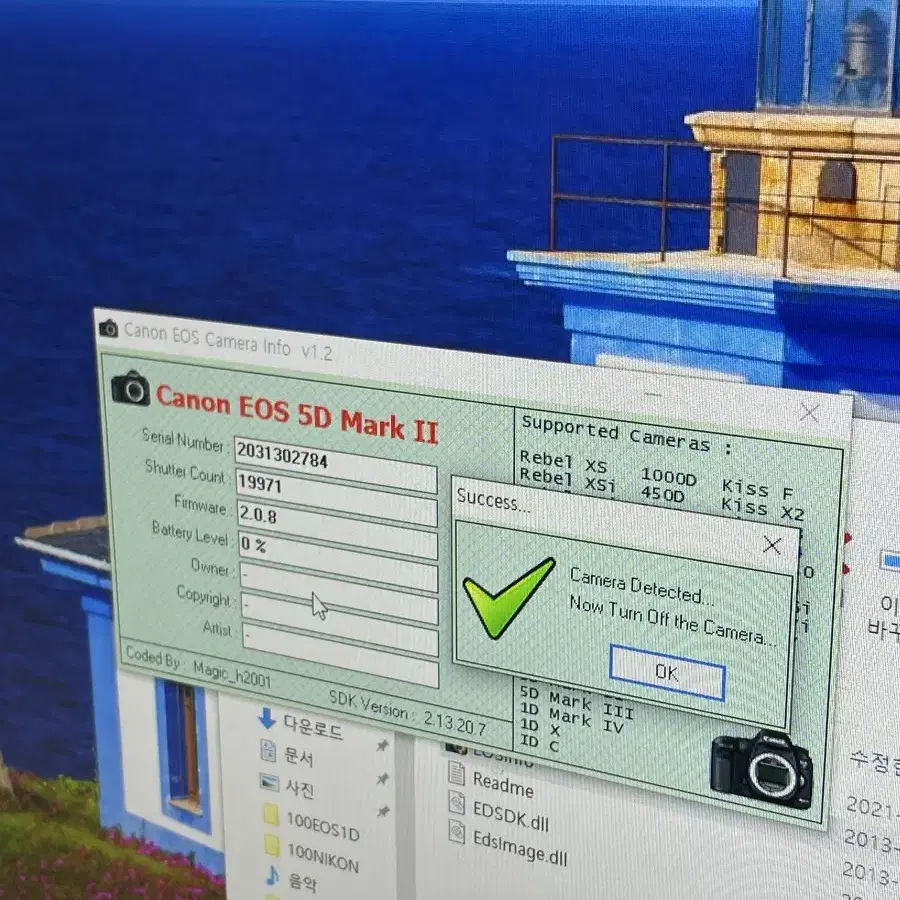This screenshot has height=900, width=900.
Task: Click the 'Battery Level' label
Action: [x=190, y=533]
